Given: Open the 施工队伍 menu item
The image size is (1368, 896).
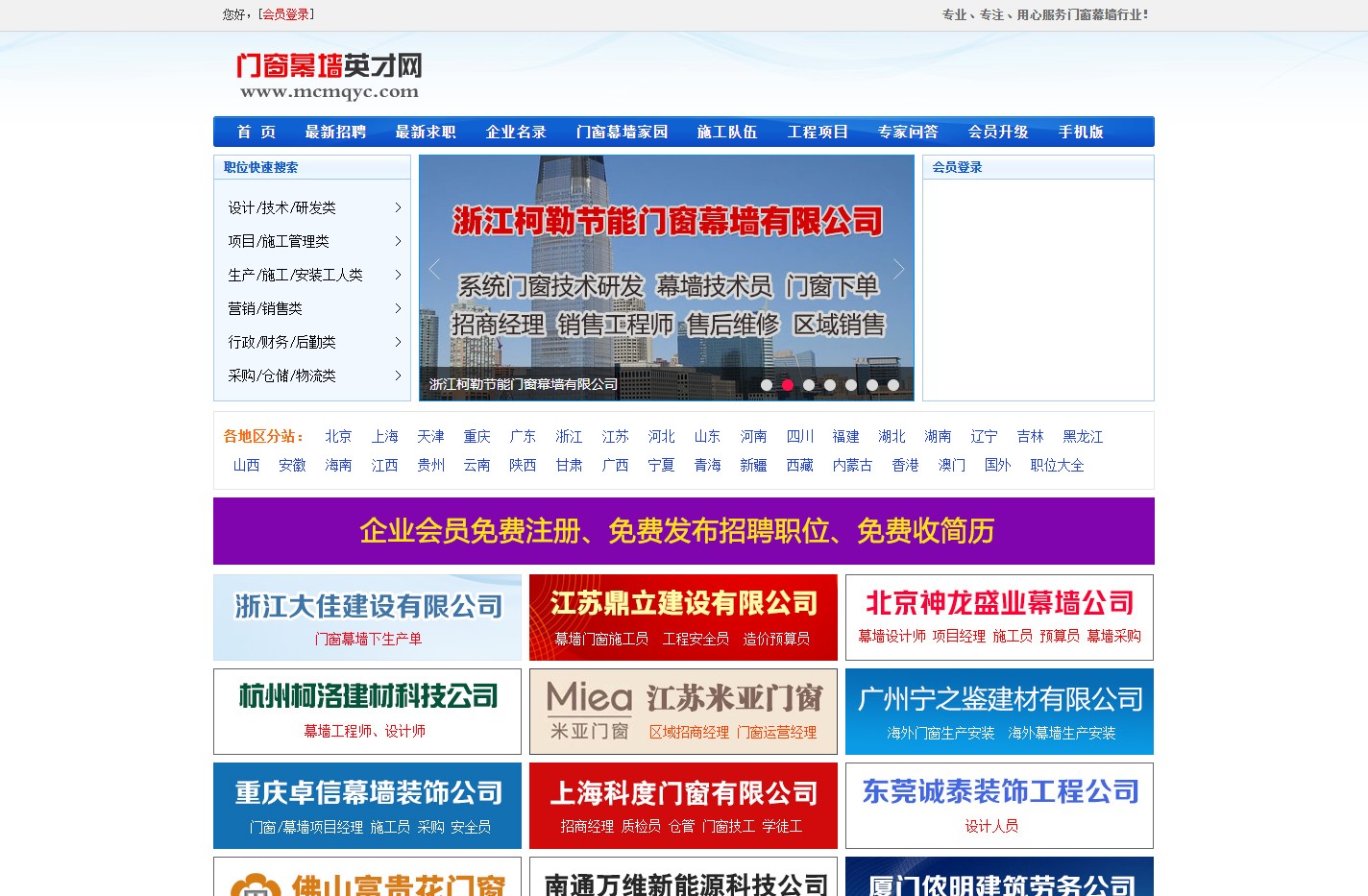Looking at the screenshot, I should click(727, 132).
